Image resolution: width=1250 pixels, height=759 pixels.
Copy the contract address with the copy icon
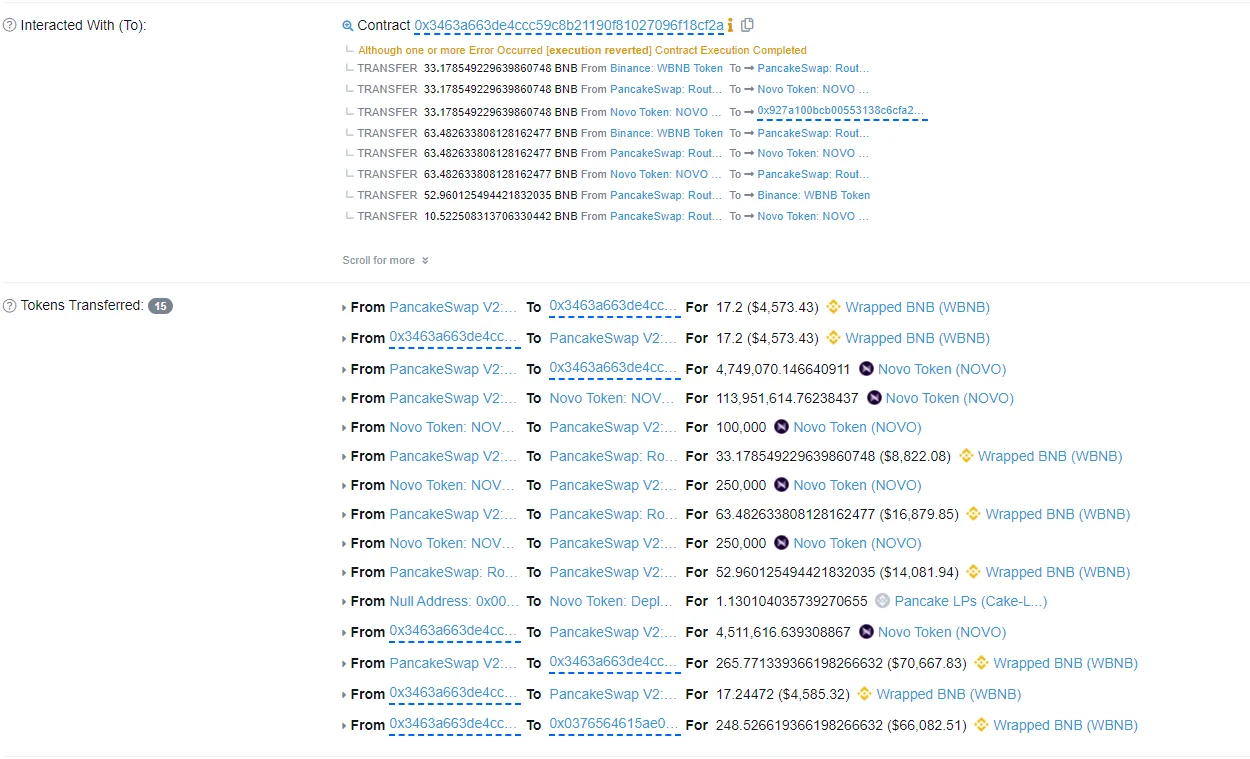coord(748,25)
